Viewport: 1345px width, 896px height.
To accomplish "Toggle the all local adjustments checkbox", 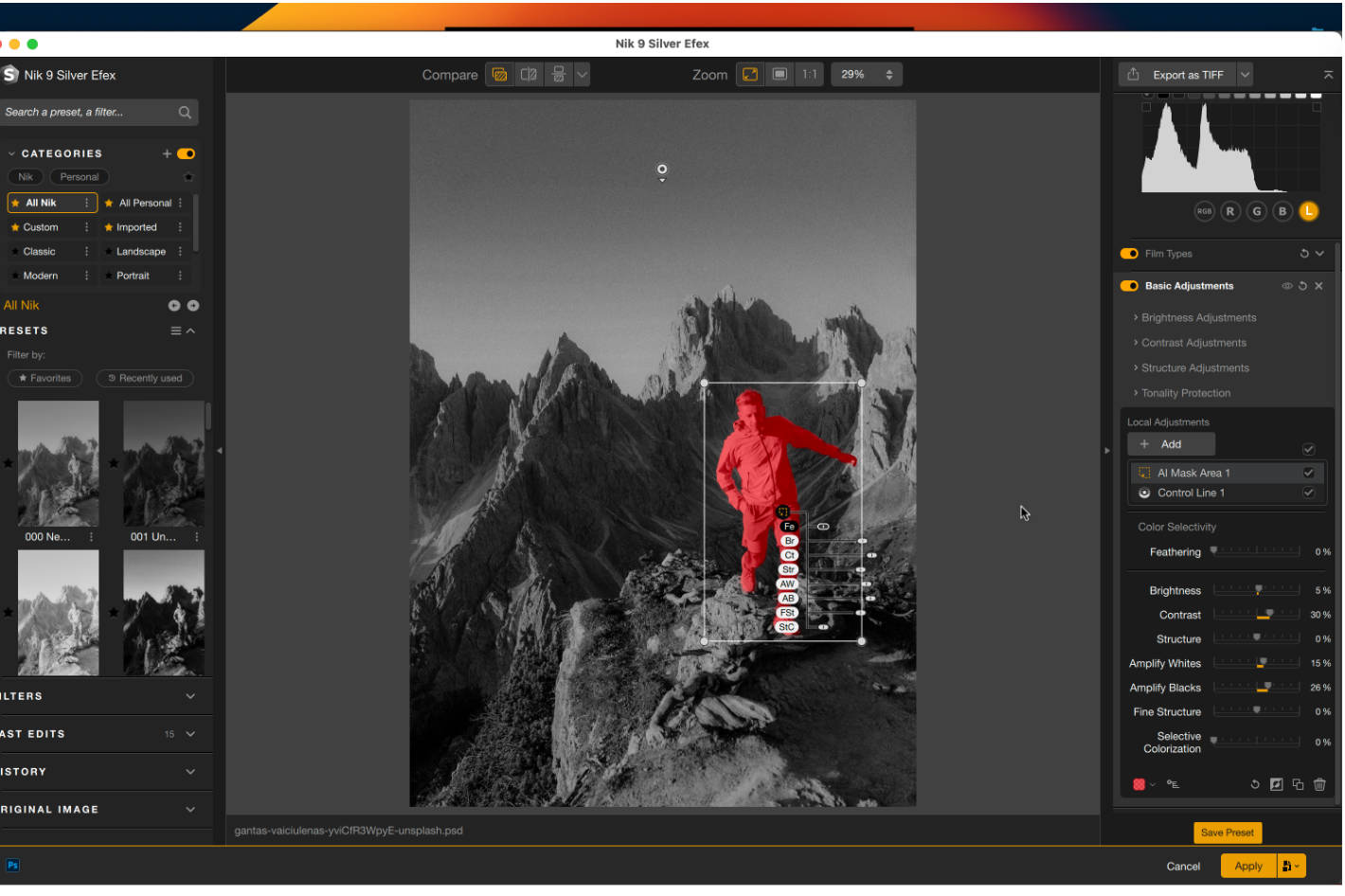I will tap(1311, 450).
